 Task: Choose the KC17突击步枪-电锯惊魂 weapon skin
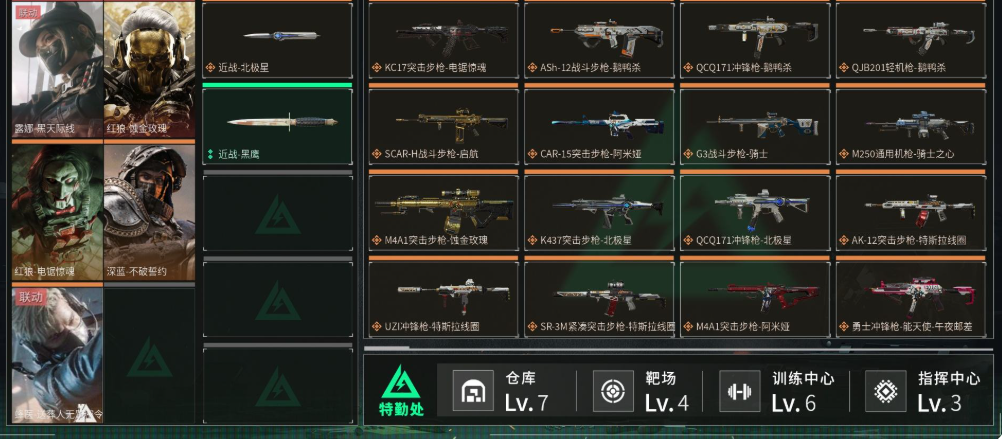tap(443, 40)
